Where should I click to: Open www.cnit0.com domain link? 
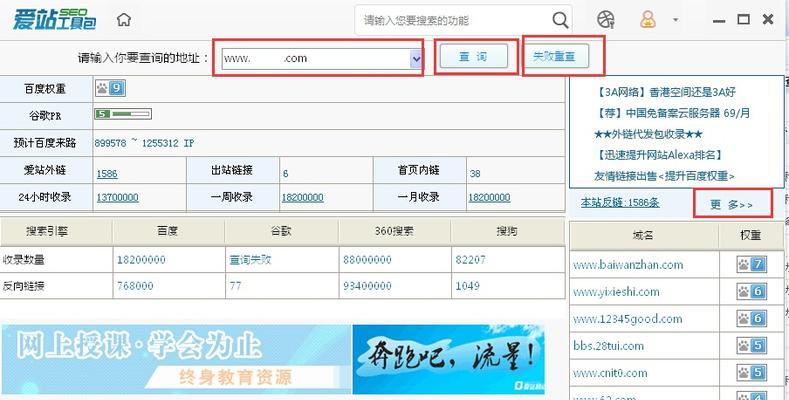[610, 373]
